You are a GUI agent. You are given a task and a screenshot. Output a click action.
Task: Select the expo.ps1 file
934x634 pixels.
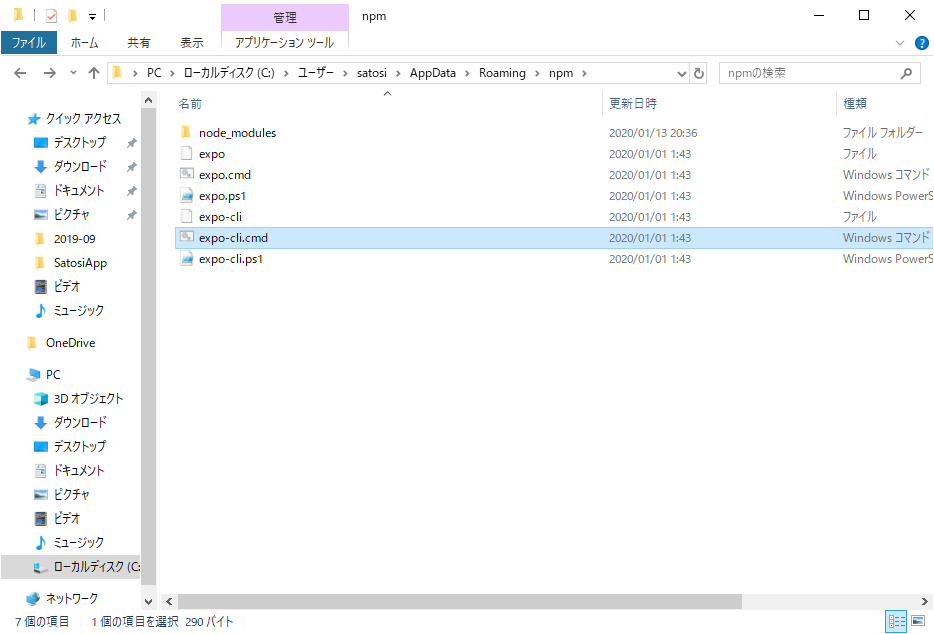(x=222, y=196)
